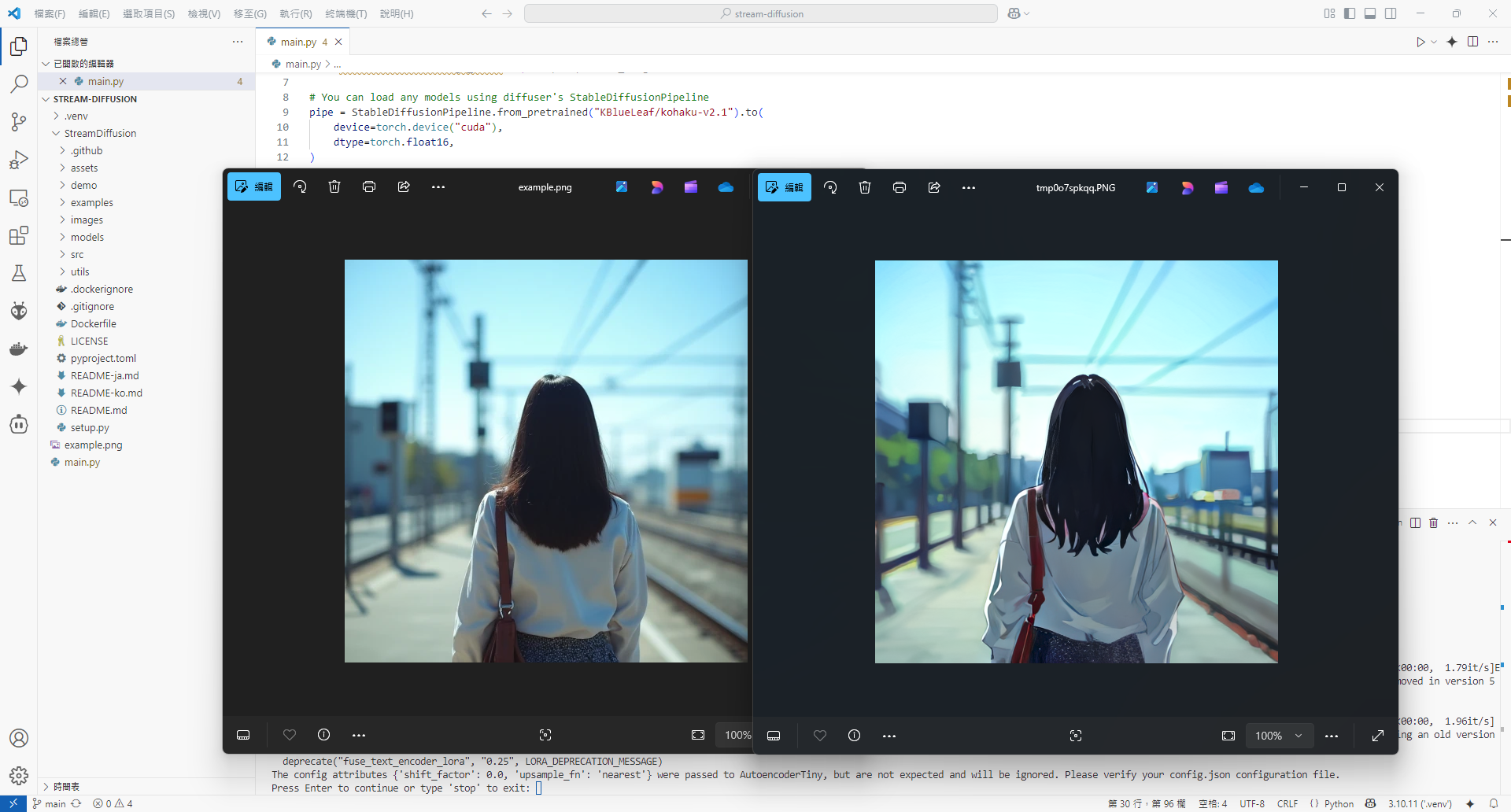Open the 終端機(T) menu
This screenshot has width=1511, height=812.
click(x=345, y=14)
